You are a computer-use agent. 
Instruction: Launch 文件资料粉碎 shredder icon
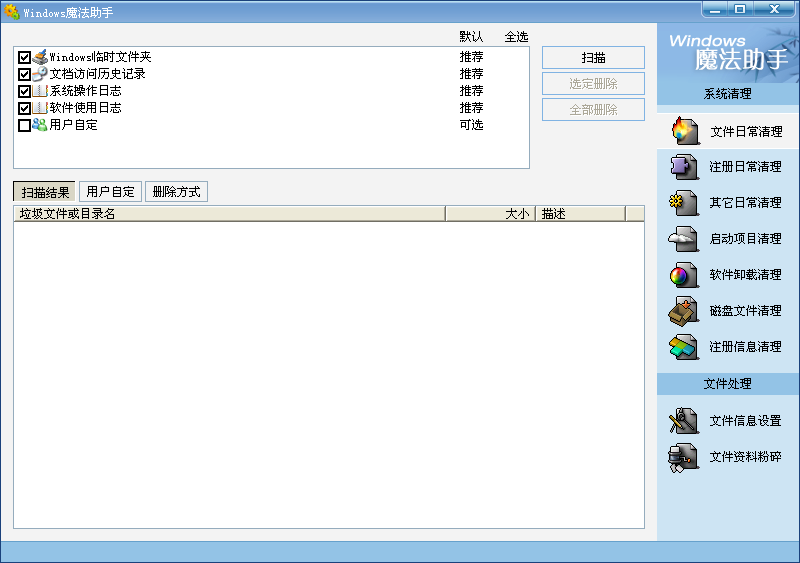(684, 457)
